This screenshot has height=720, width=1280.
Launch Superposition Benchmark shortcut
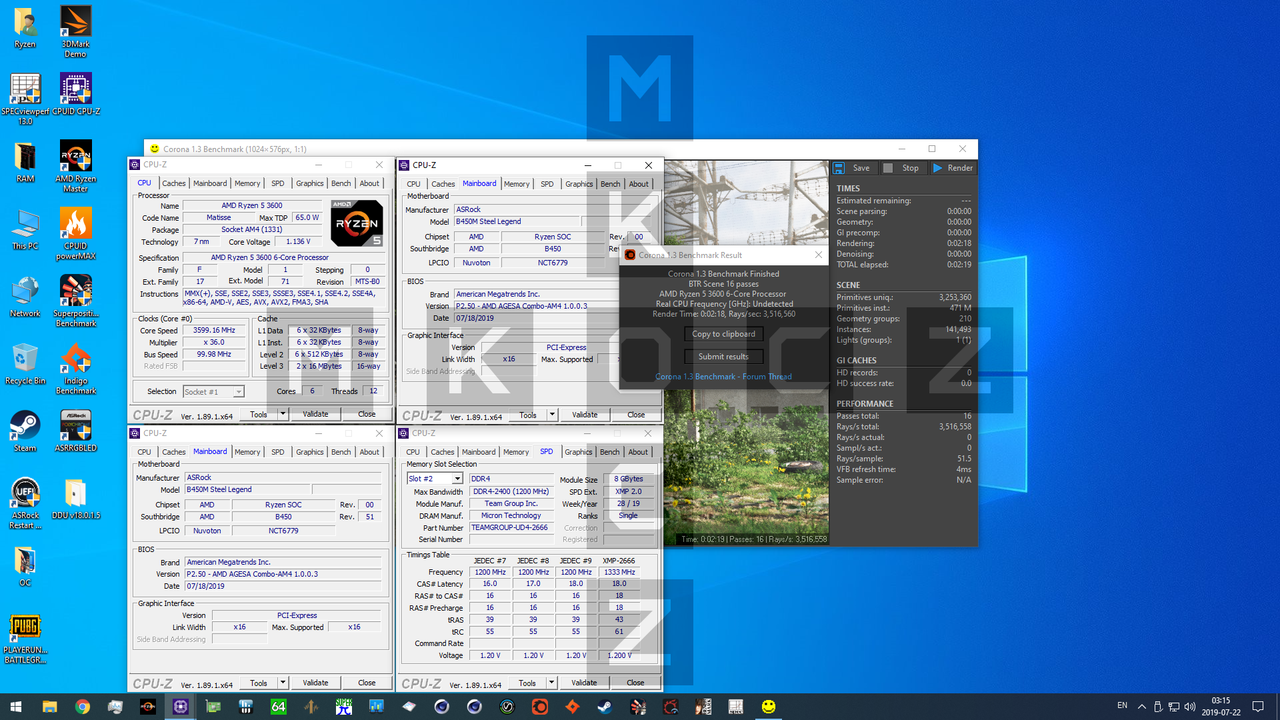tap(76, 300)
